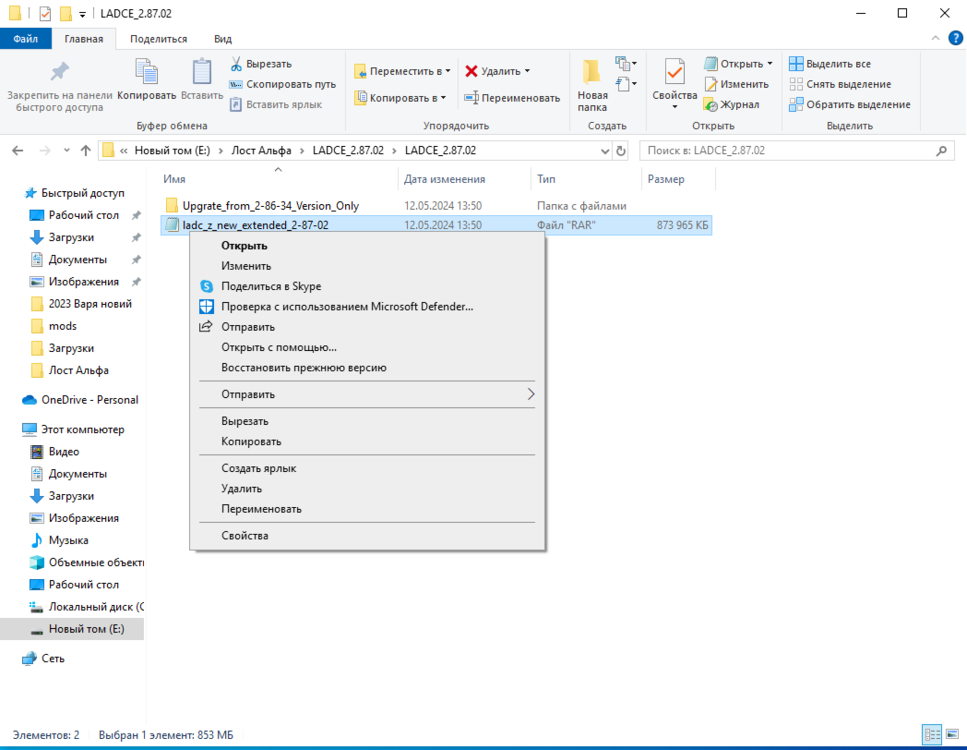The width and height of the screenshot is (967, 750).
Task: Click the red Delete icon in ribbon
Action: tap(471, 71)
